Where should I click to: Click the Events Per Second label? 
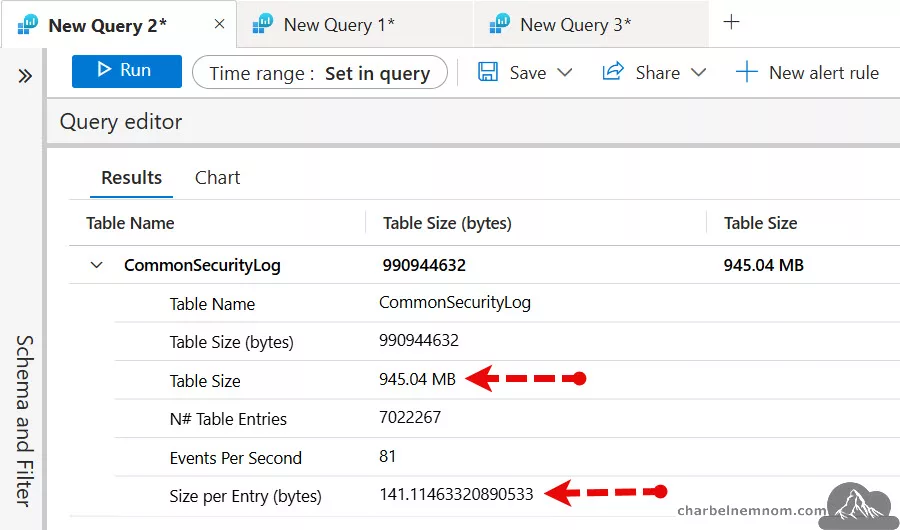(x=235, y=458)
